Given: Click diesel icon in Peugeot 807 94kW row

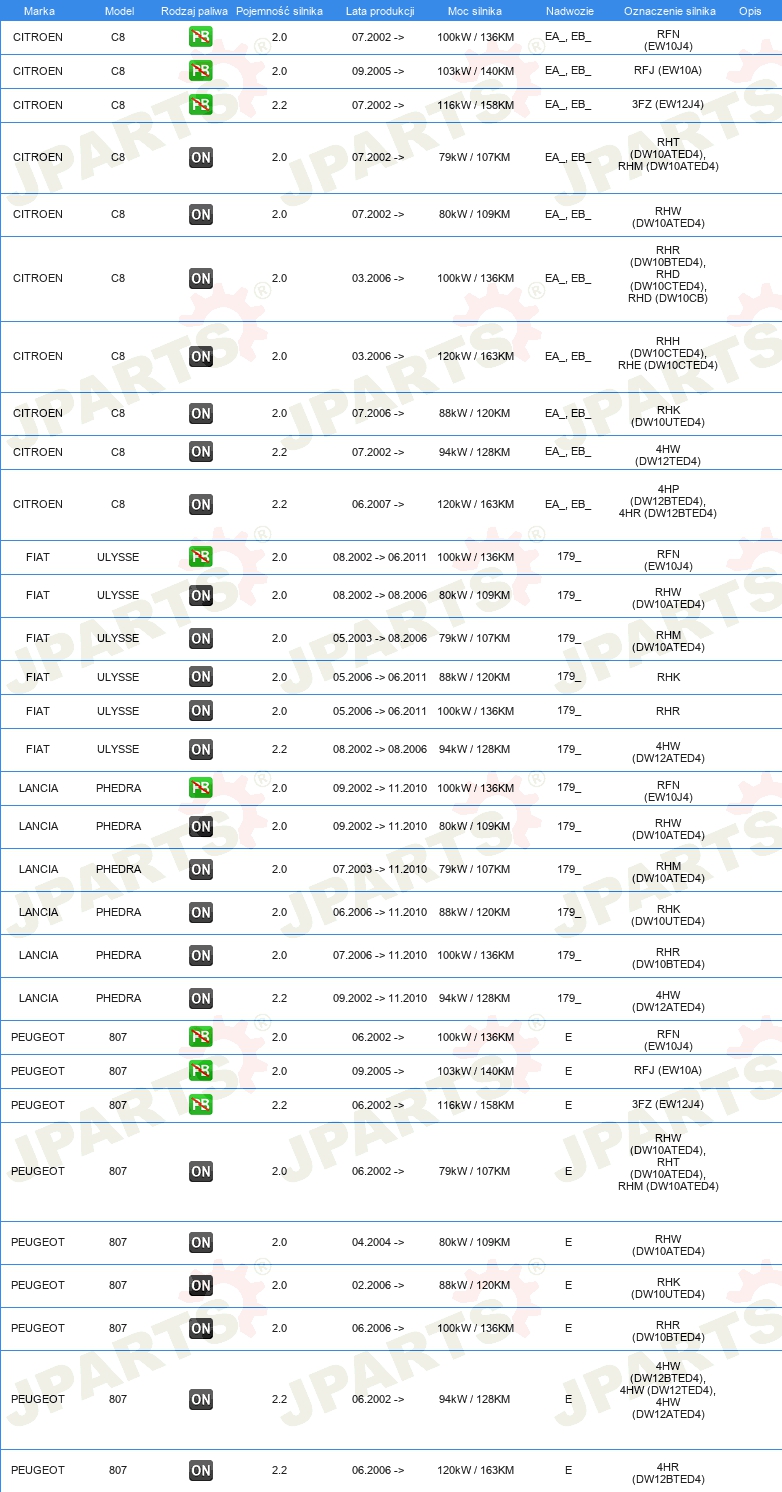Looking at the screenshot, I should click(x=201, y=1399).
